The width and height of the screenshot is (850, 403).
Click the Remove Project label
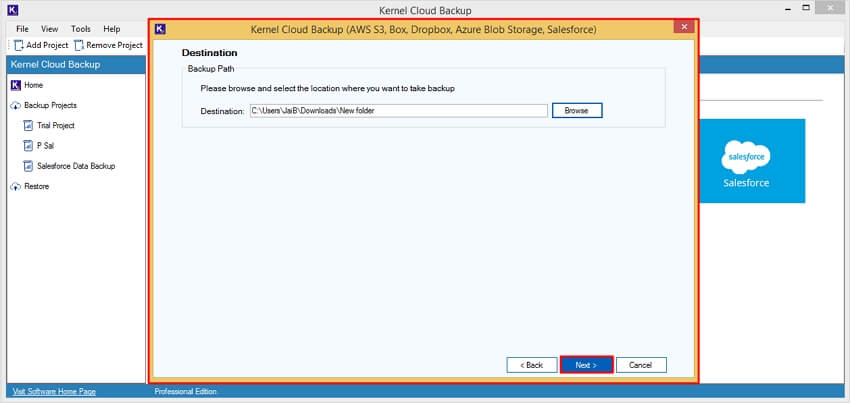(114, 45)
